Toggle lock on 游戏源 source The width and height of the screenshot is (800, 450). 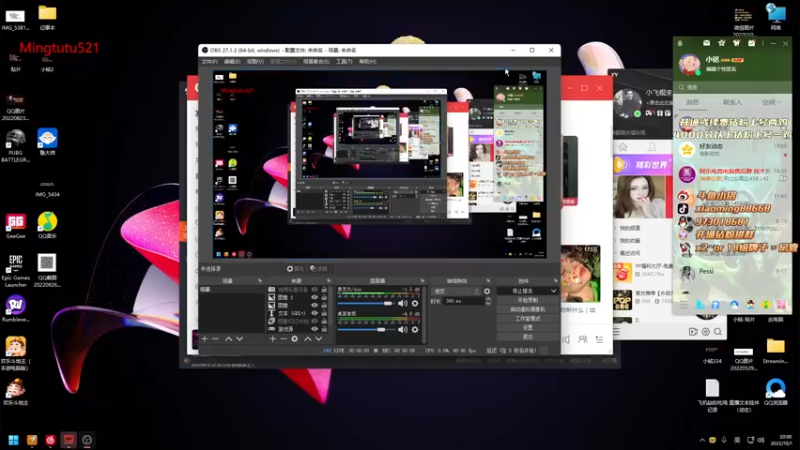pyautogui.click(x=324, y=329)
